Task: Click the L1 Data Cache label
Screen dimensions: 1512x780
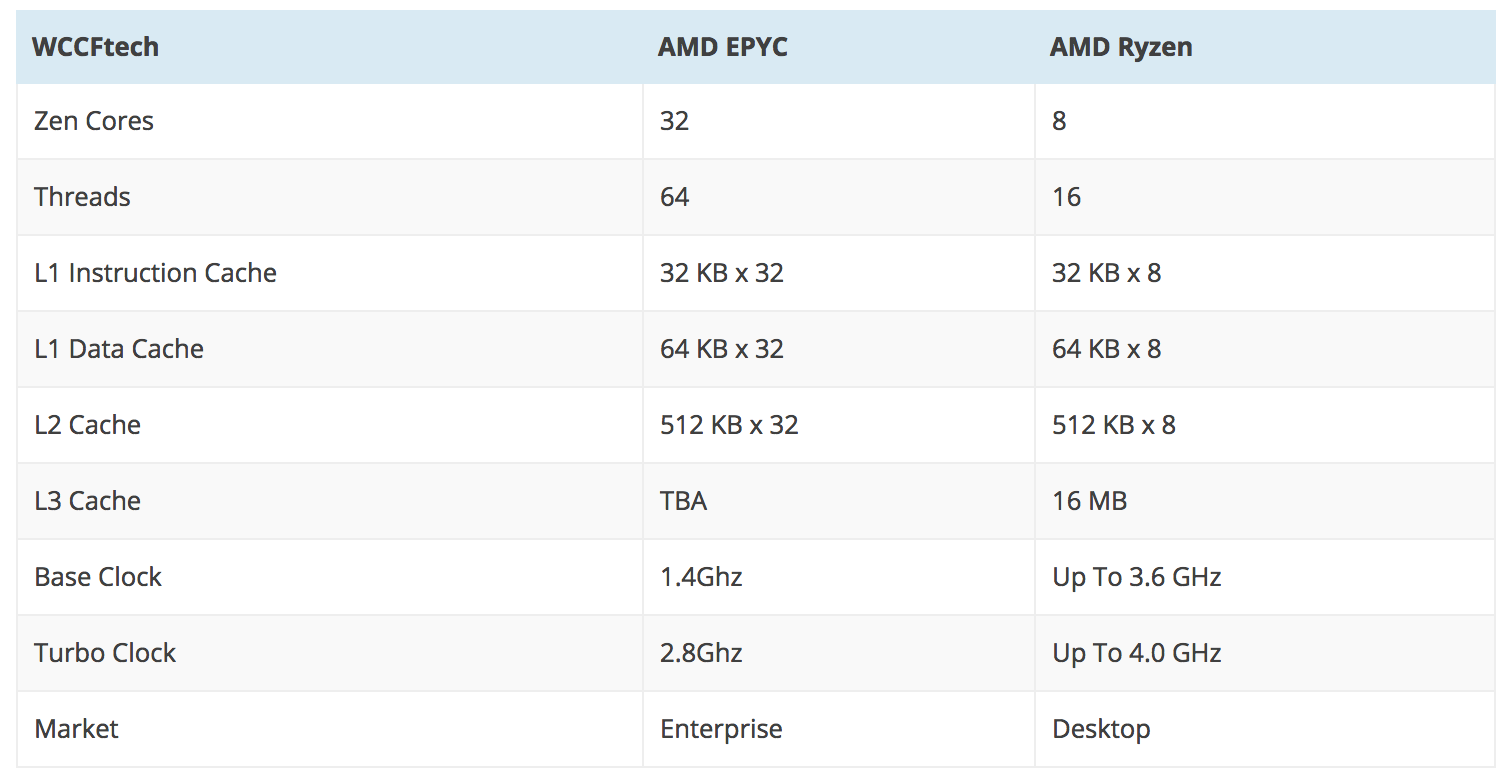Action: coord(119,349)
